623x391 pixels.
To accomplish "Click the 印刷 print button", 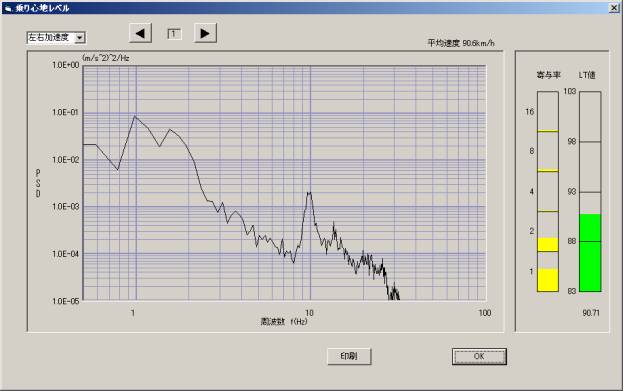I will tap(349, 356).
